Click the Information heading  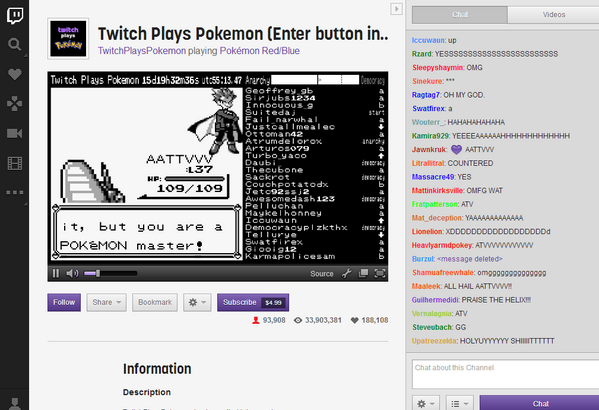point(157,369)
